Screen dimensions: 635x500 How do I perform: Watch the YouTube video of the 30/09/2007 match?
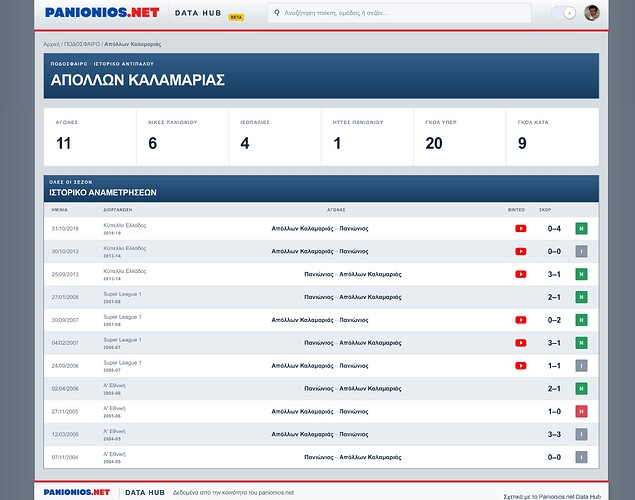520,320
